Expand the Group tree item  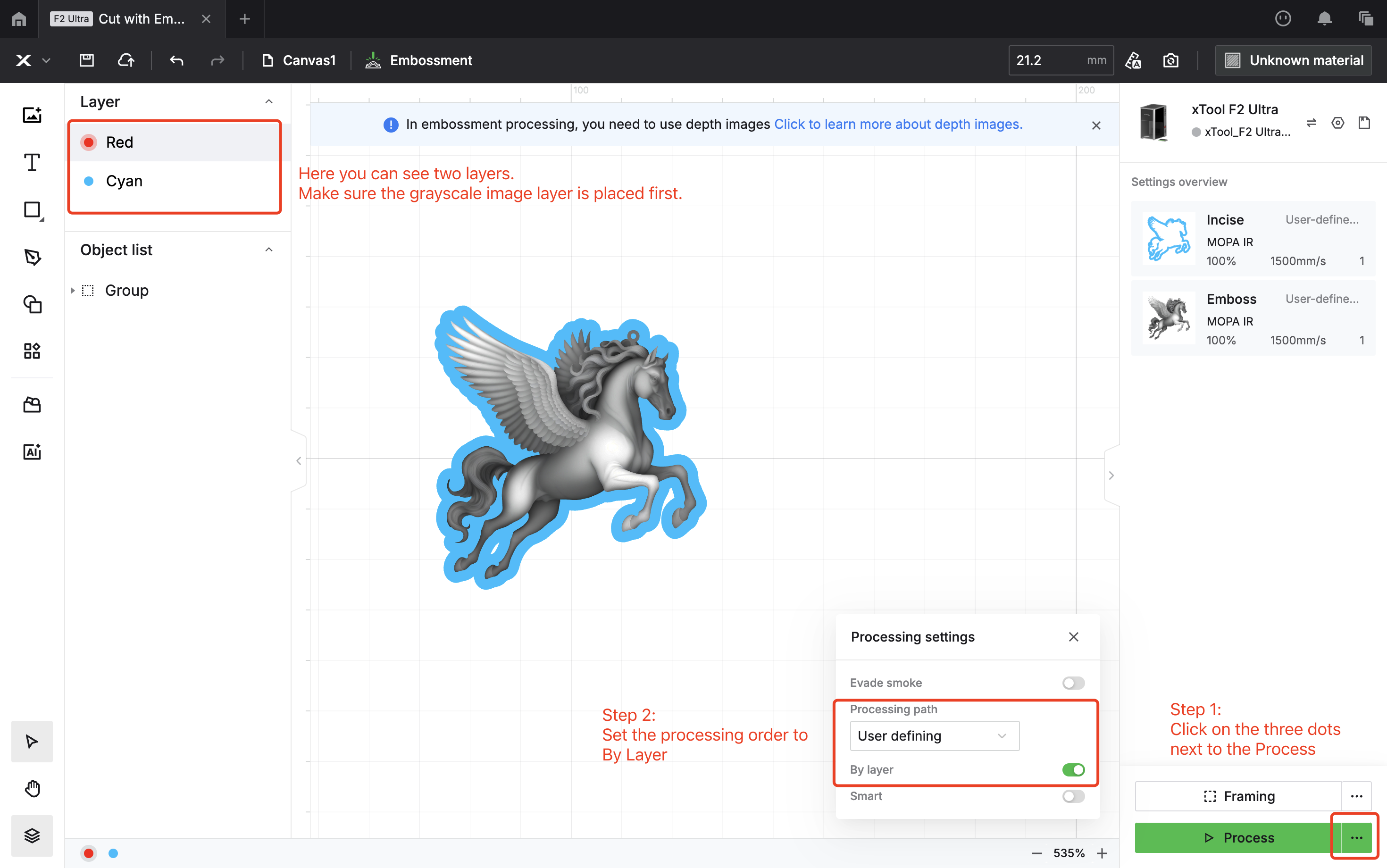73,291
